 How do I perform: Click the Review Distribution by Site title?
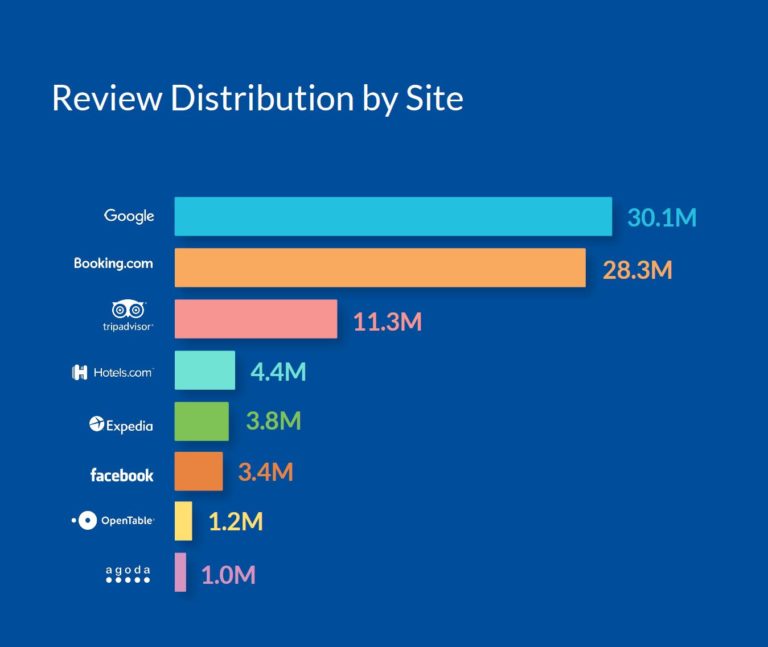258,99
